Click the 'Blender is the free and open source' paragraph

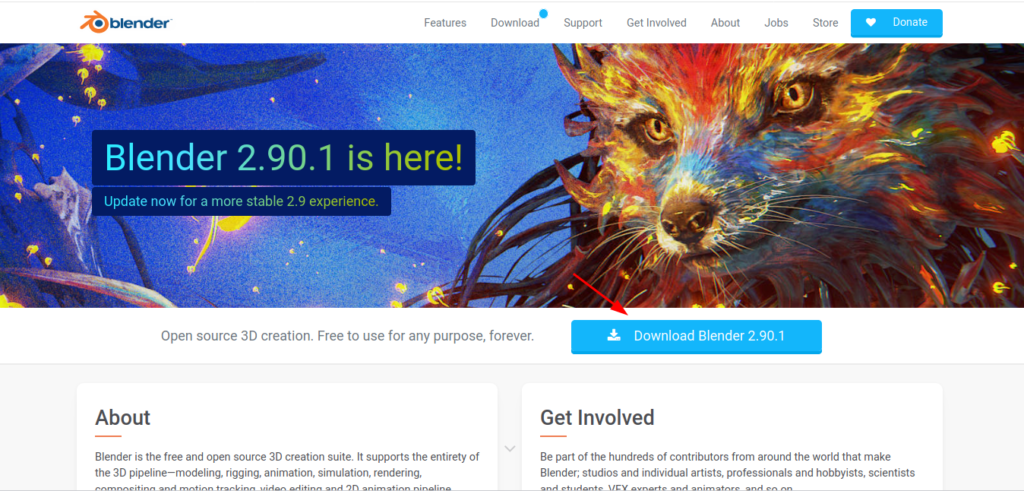point(287,473)
